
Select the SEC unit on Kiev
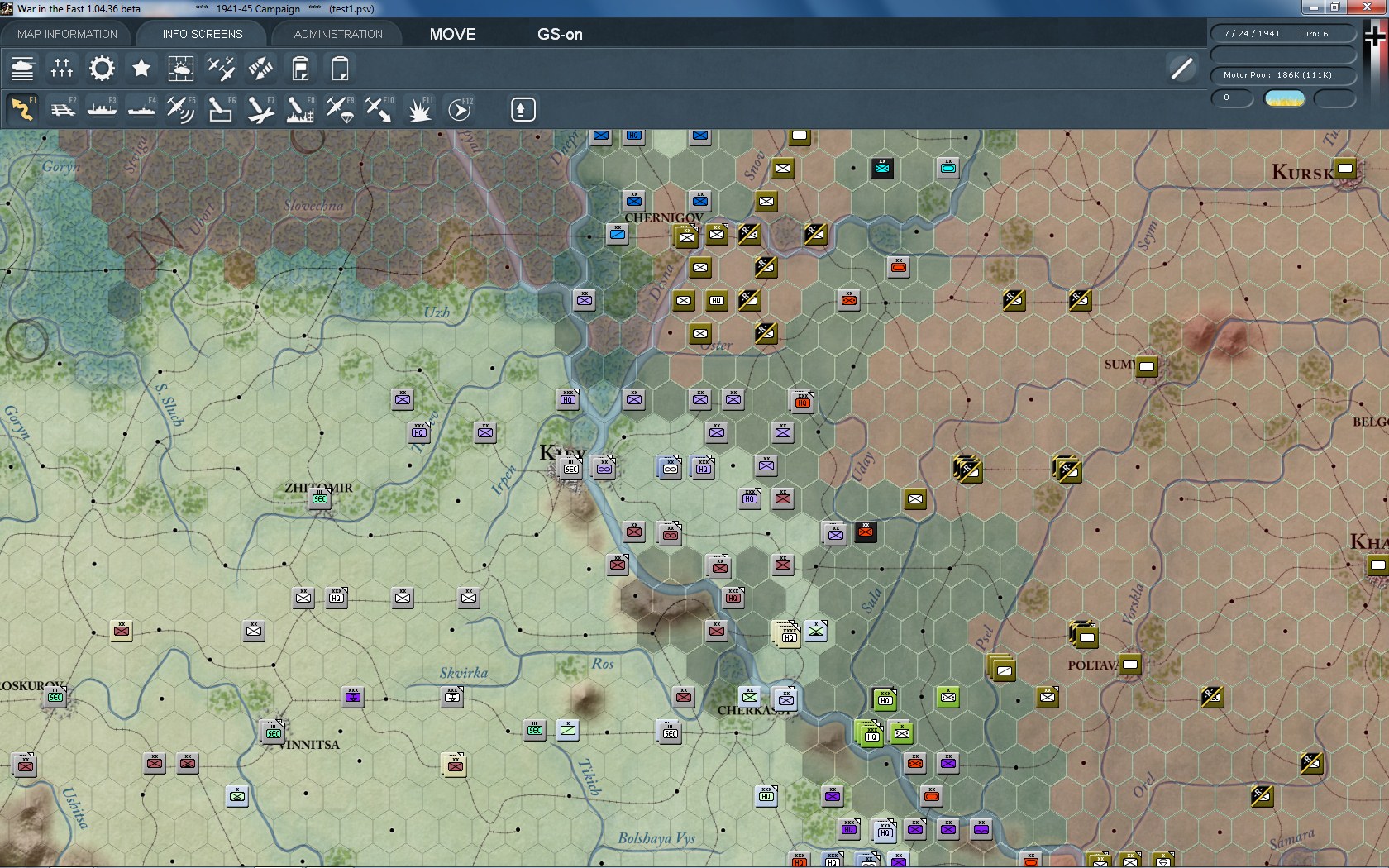[570, 469]
